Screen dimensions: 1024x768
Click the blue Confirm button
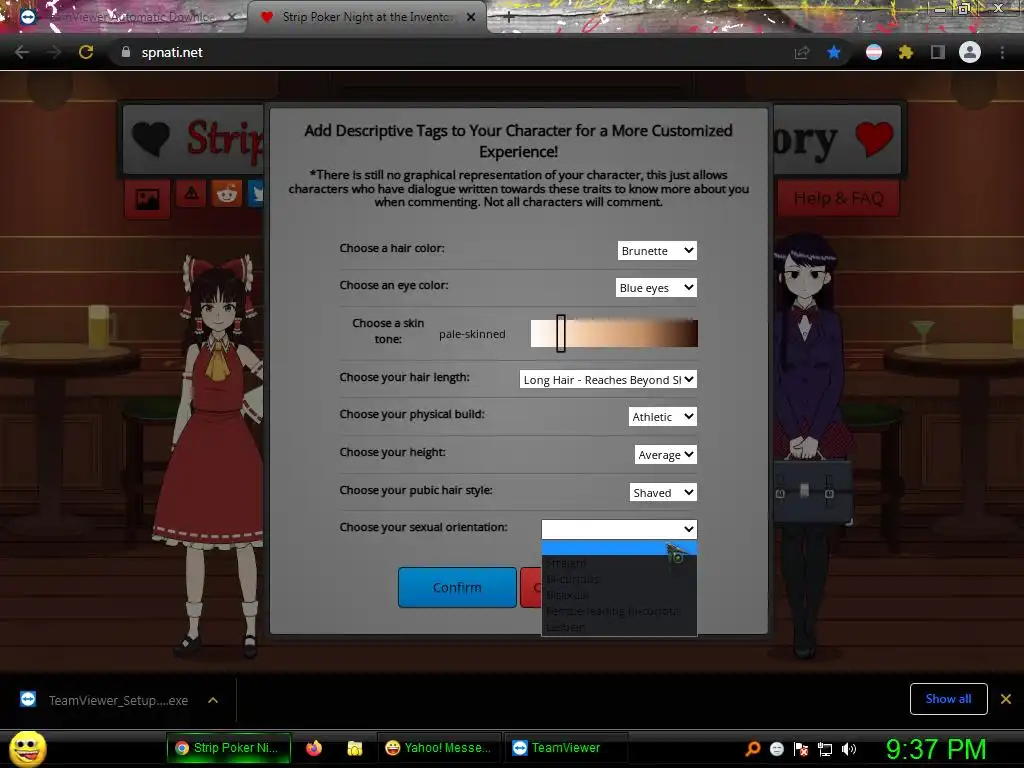click(457, 587)
